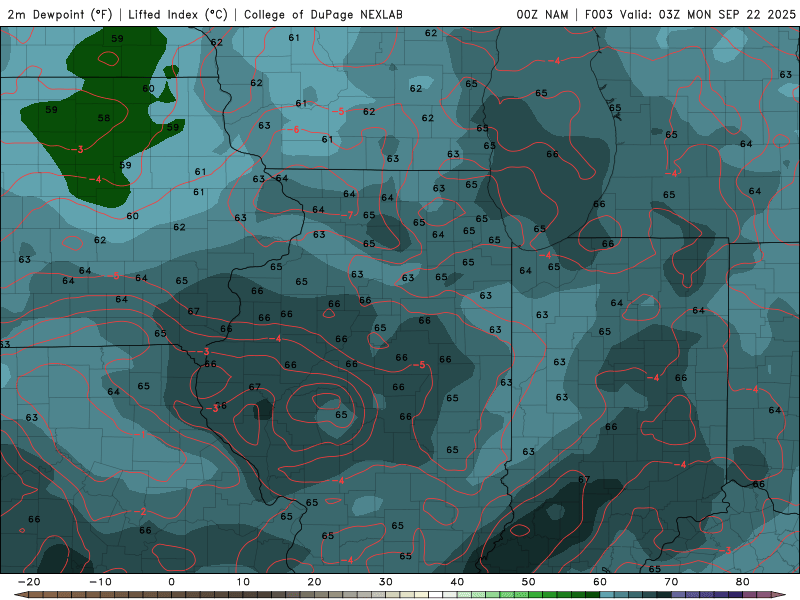Click the "Lifted Index (°C)" header label
800x600 pixels.
click(x=178, y=14)
